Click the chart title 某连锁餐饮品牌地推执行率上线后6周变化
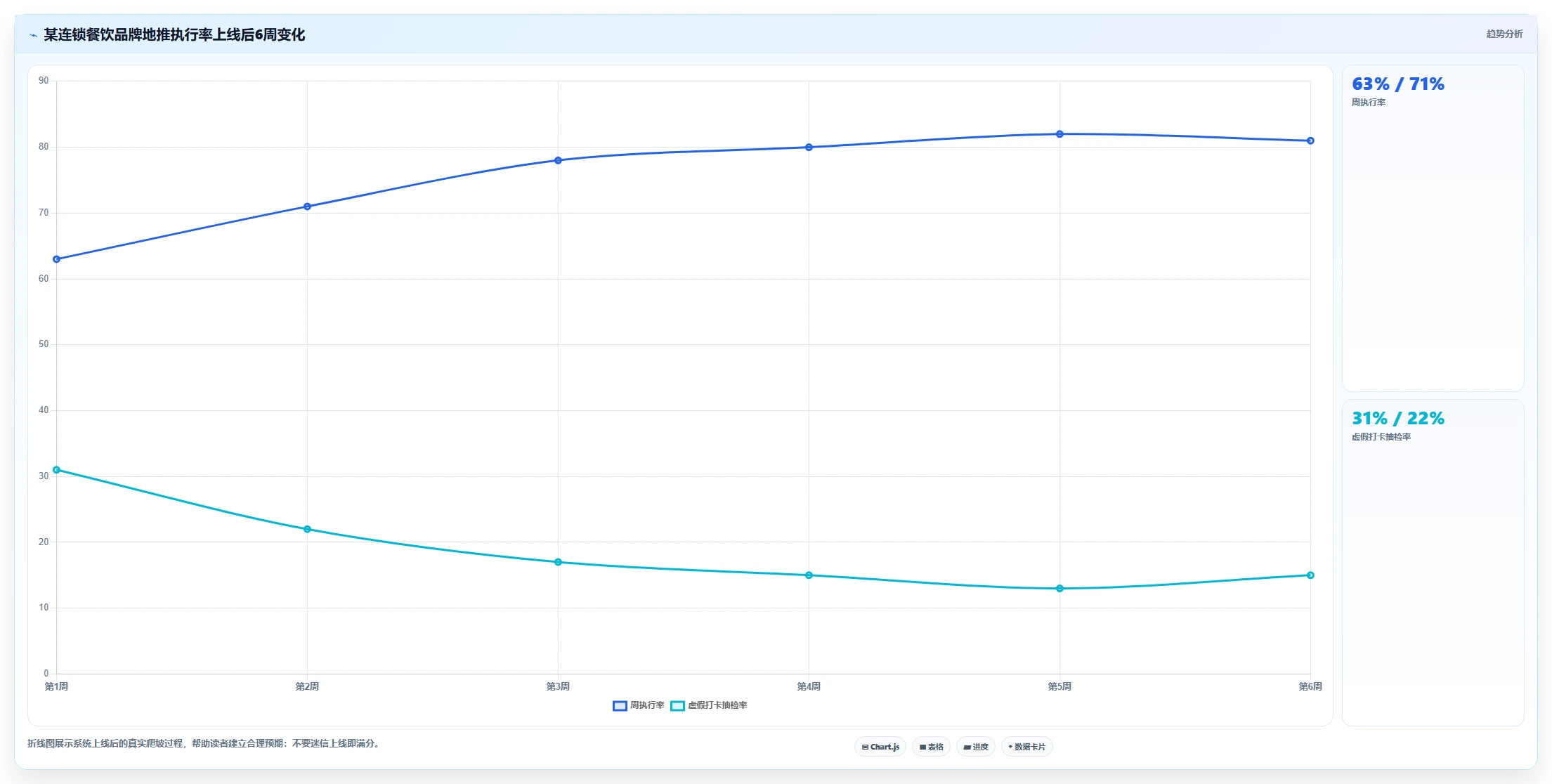Image resolution: width=1552 pixels, height=784 pixels. pyautogui.click(x=174, y=35)
